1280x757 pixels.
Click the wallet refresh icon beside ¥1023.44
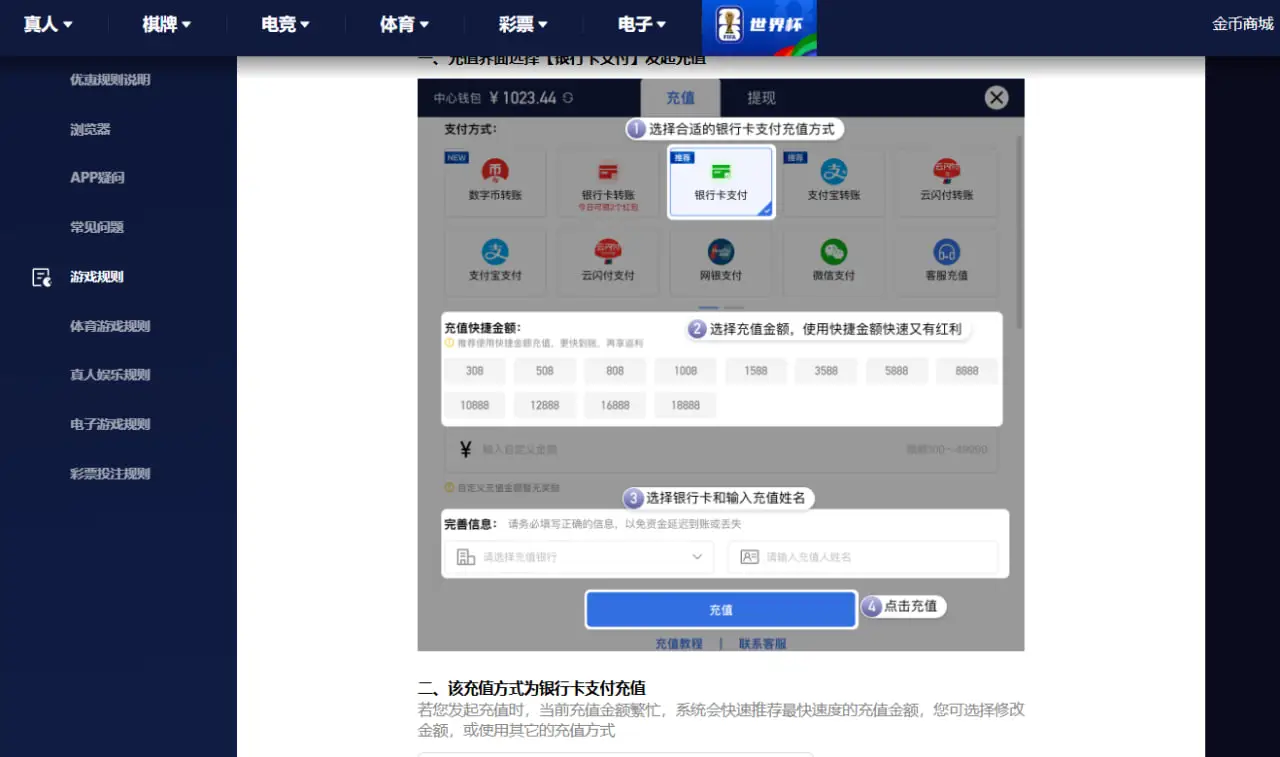point(568,98)
